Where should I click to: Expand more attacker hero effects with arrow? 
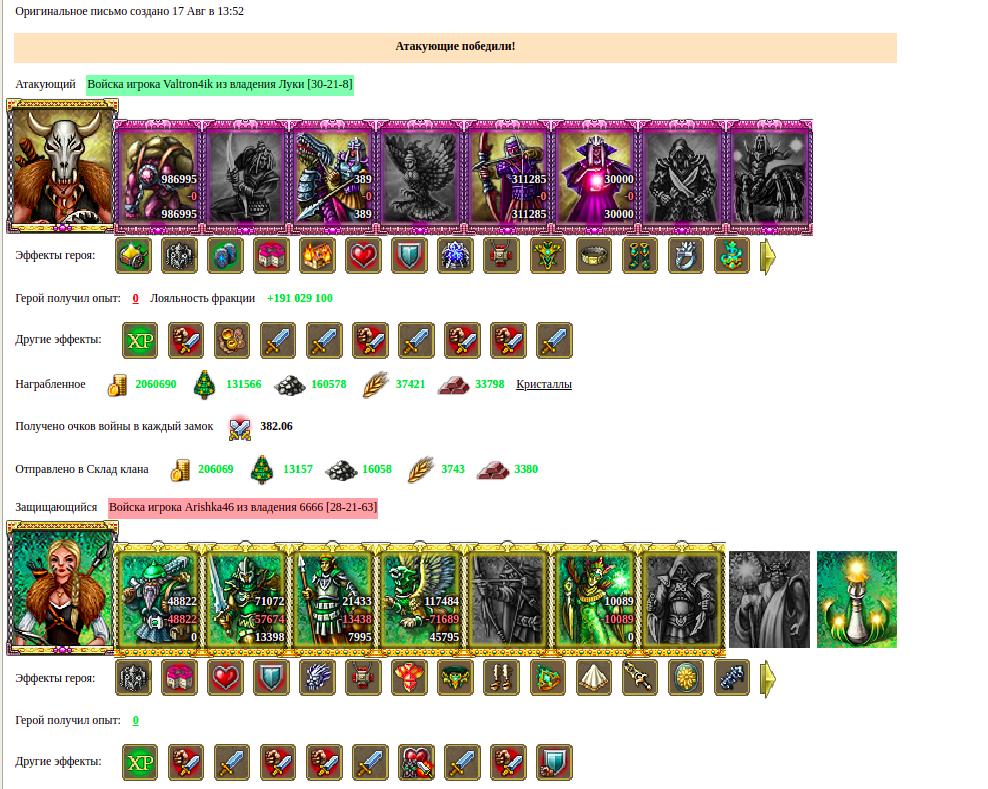pos(767,256)
